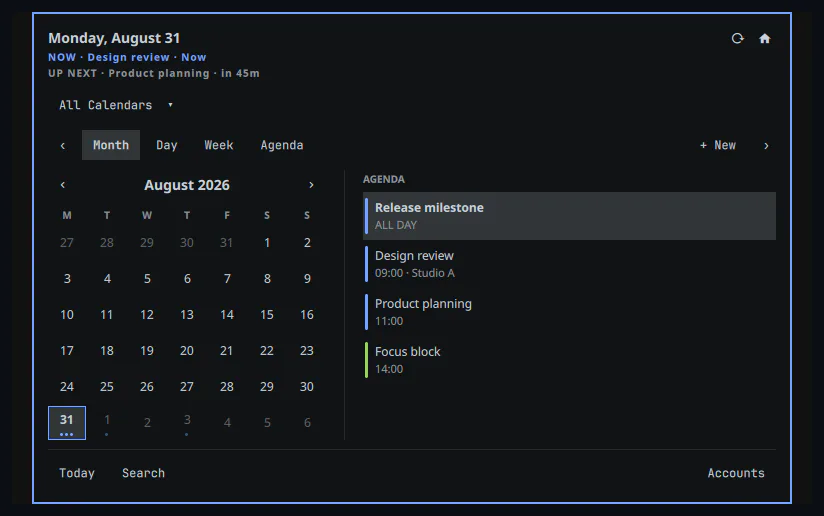Viewport: 824px width, 516px height.
Task: Select the Release milestone all-day event
Action: coord(569,216)
